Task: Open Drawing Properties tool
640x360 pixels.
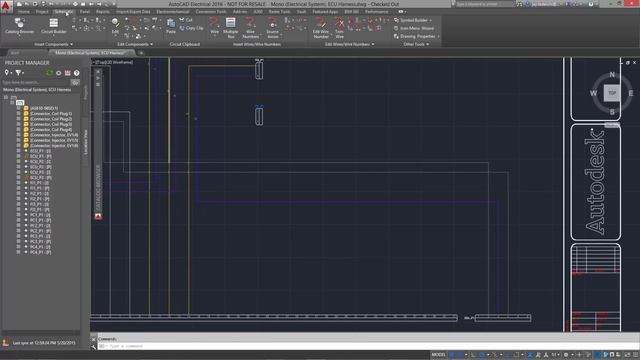Action: click(414, 36)
